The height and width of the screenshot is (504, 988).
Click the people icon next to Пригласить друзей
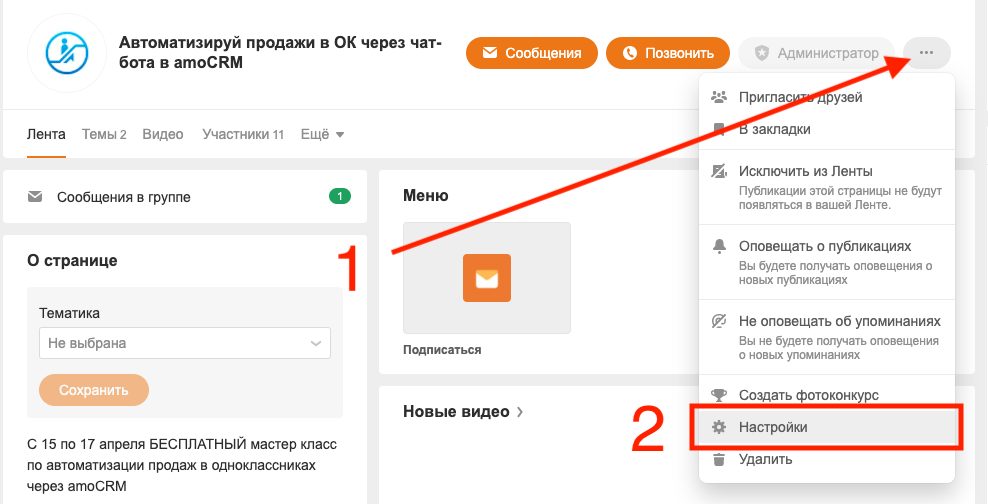point(718,97)
